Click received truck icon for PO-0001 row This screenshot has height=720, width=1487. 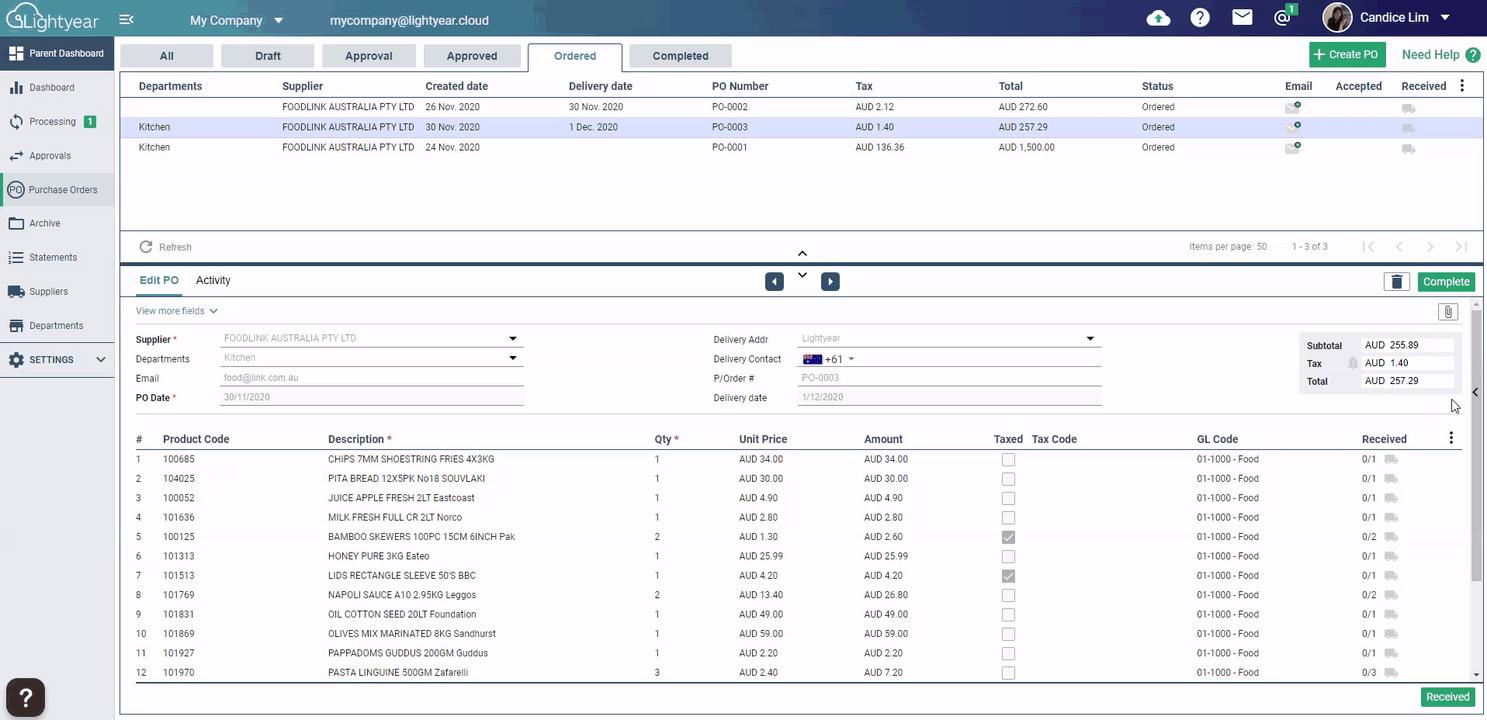1408,148
